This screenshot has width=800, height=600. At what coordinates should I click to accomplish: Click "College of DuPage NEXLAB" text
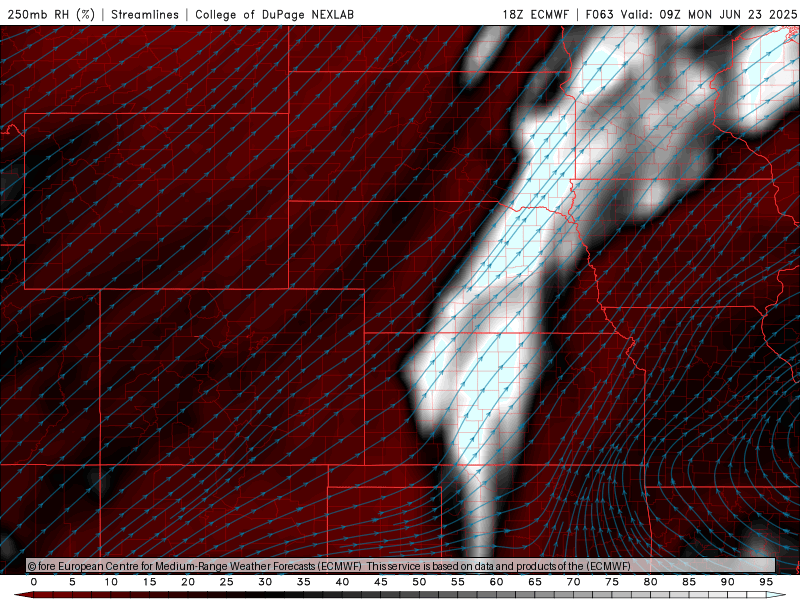tap(274, 14)
